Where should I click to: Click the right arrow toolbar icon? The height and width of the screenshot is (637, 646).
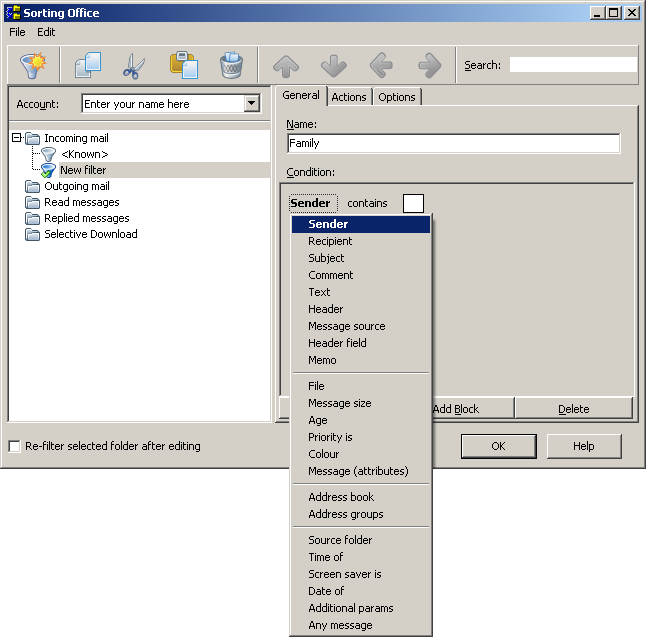[x=429, y=66]
